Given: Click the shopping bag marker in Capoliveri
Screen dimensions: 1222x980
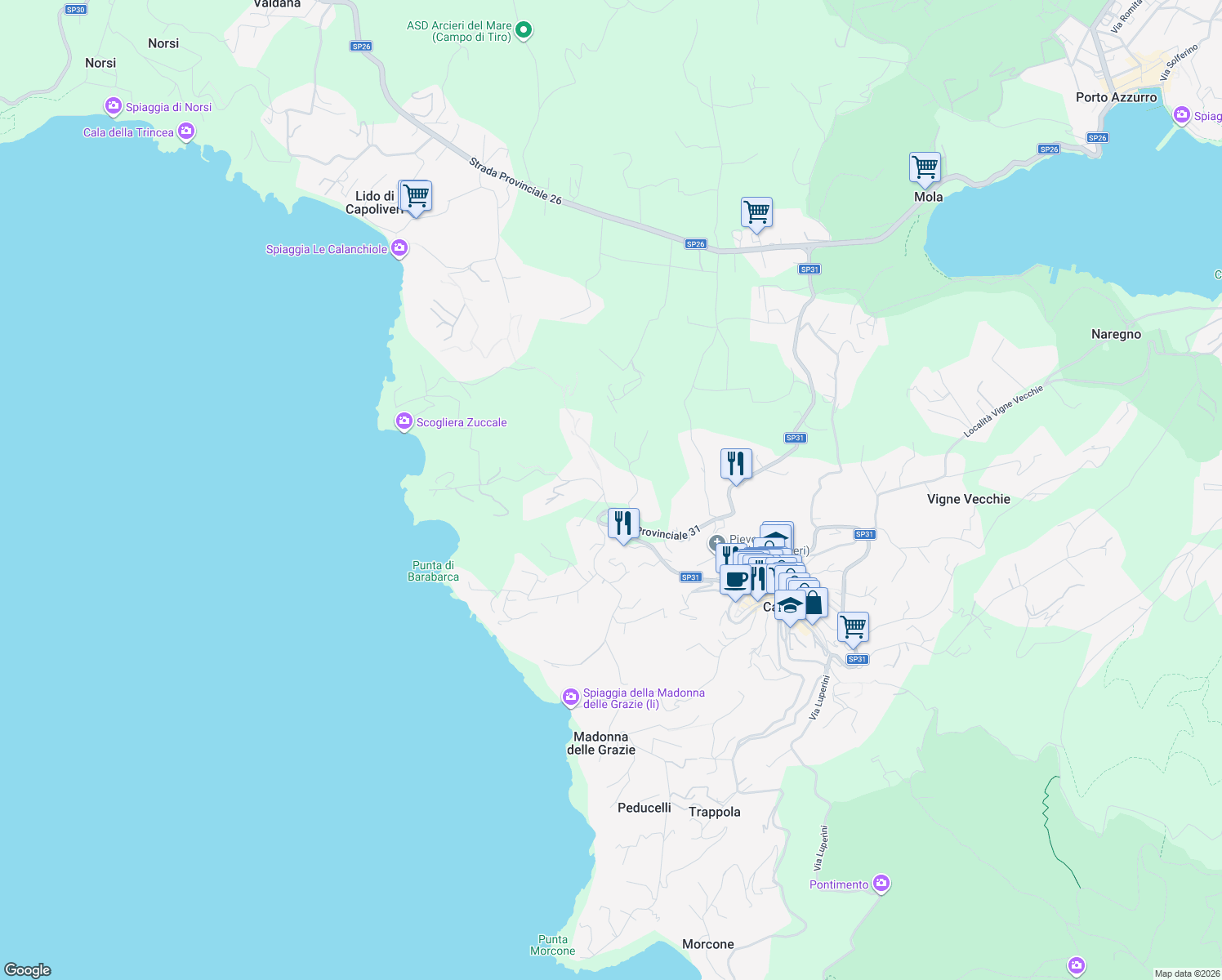Looking at the screenshot, I should (814, 604).
